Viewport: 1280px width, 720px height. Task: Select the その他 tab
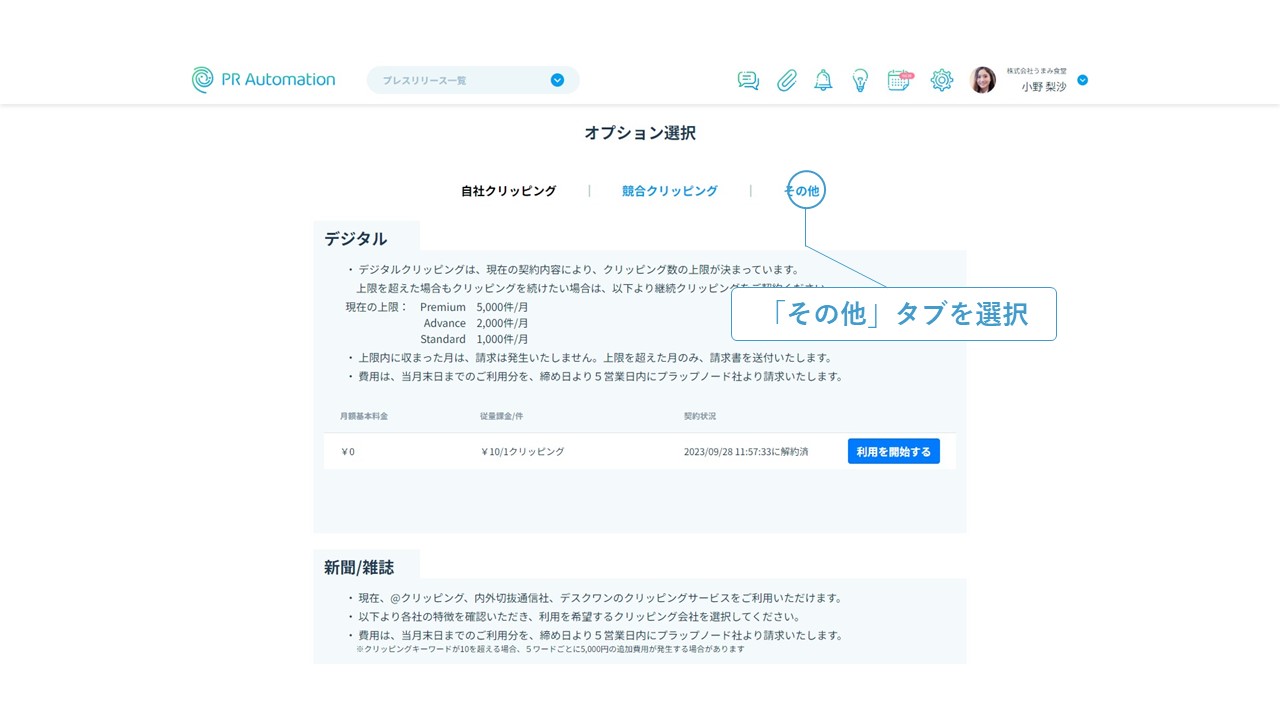(x=805, y=190)
